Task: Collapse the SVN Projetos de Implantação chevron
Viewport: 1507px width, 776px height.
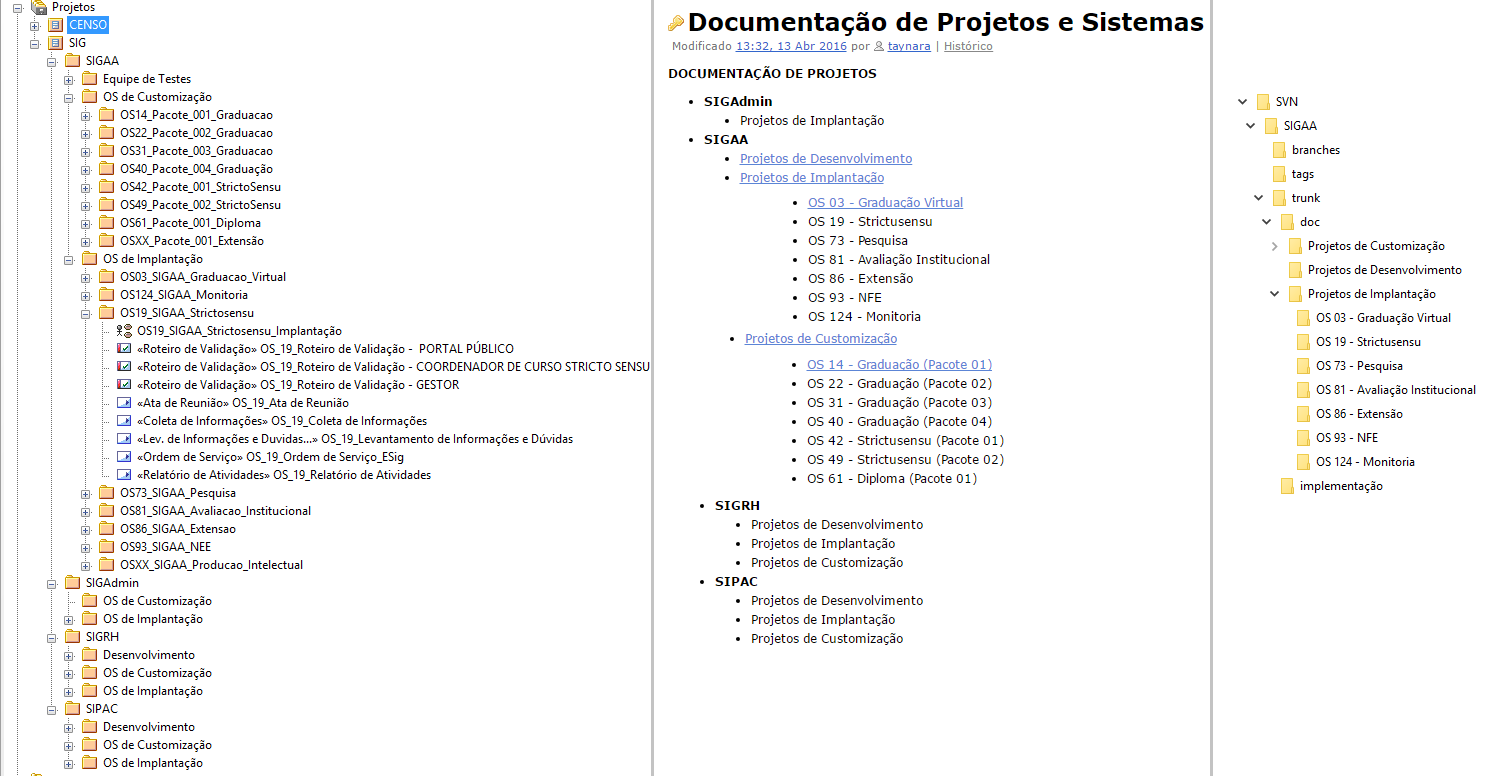Action: 1274,294
